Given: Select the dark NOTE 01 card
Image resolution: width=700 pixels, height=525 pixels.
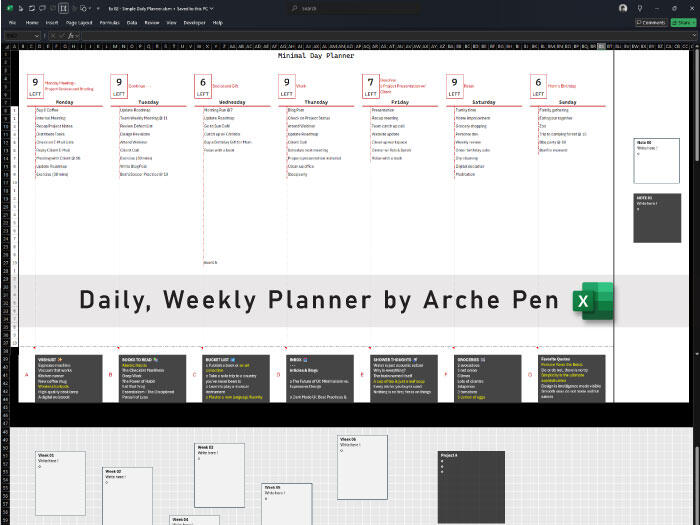Looking at the screenshot, I should [656, 218].
